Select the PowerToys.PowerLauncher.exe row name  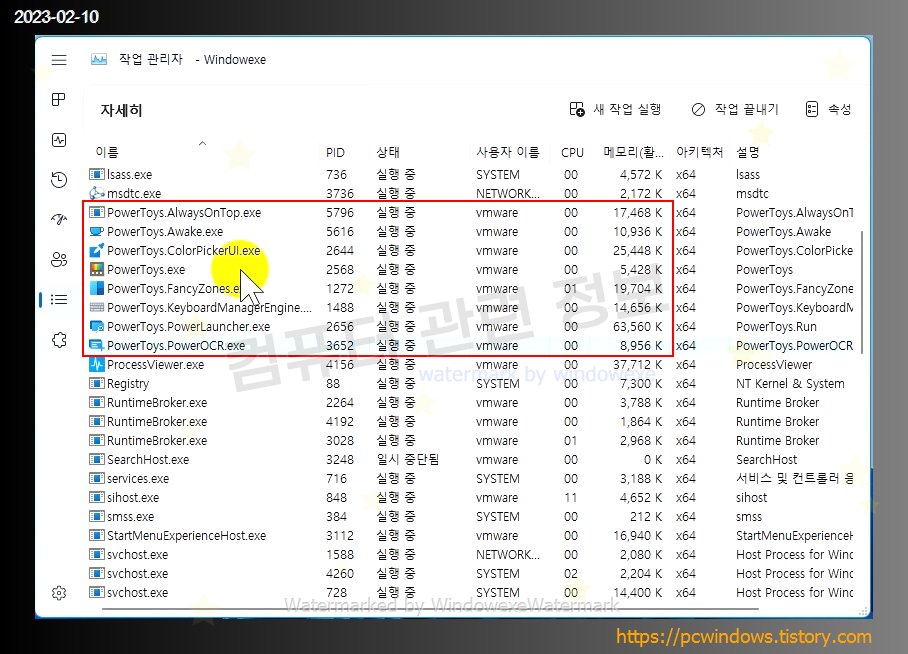189,327
